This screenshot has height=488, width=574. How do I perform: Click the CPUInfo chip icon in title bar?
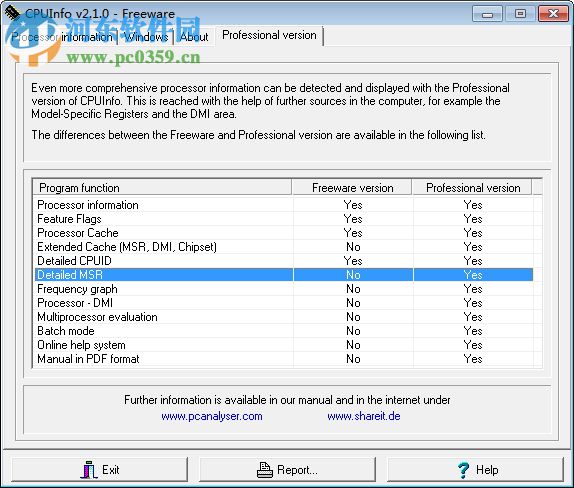[x=12, y=13]
